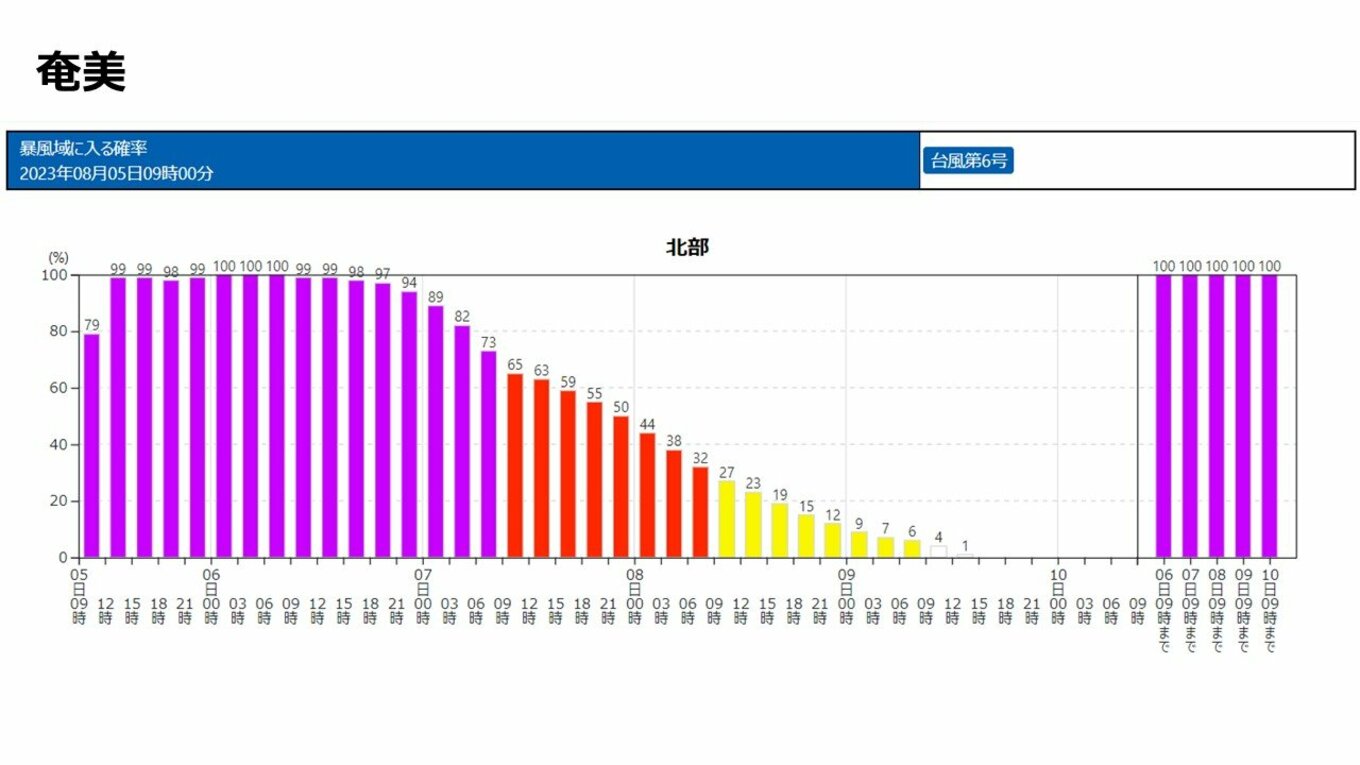Image resolution: width=1360 pixels, height=765 pixels.
Task: Select the cumulative bar for 10日09時まで
Action: point(1269,416)
